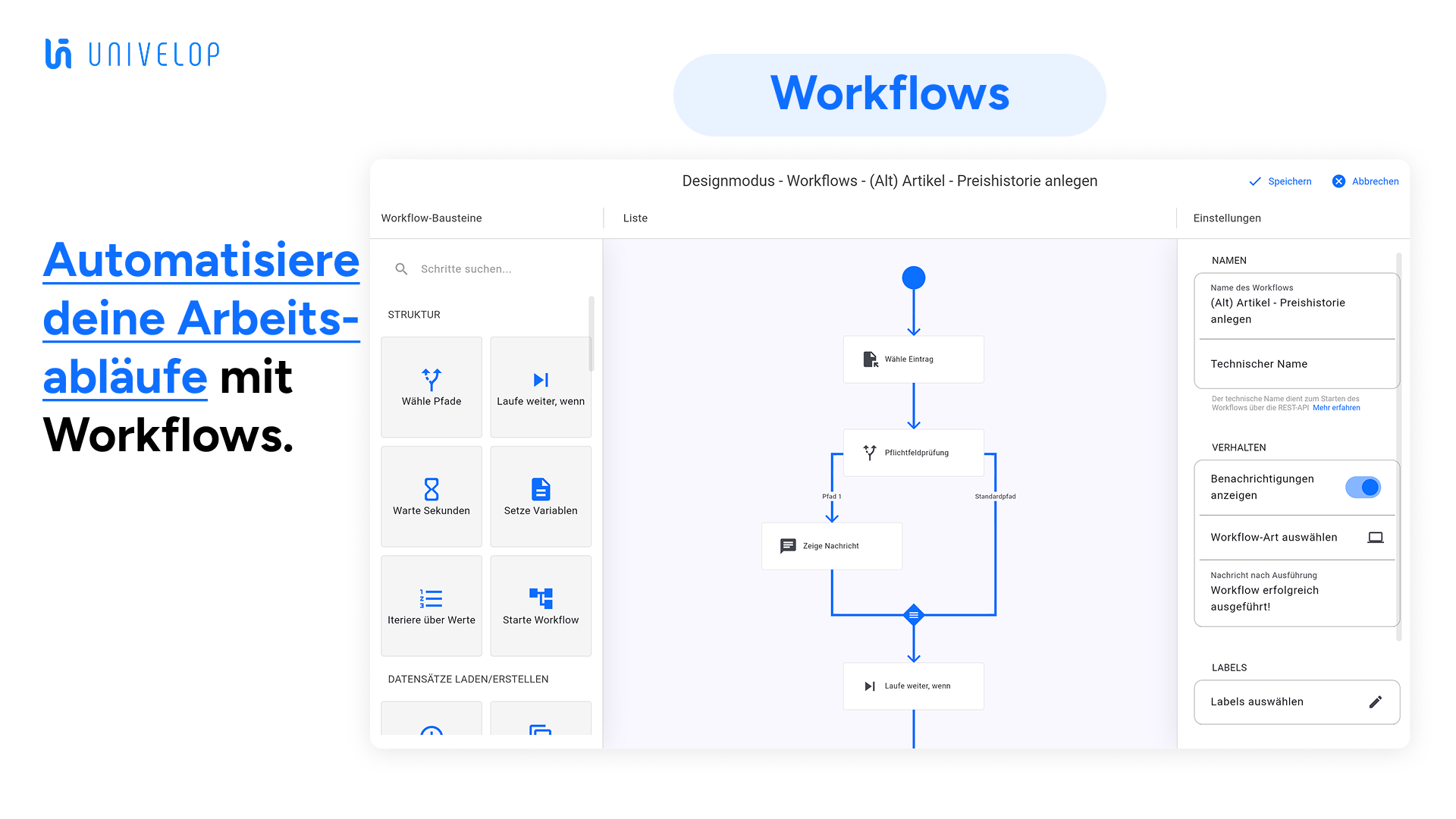
Task: Toggle Benachrichtigungen anzeigen switch off
Action: pyautogui.click(x=1363, y=487)
